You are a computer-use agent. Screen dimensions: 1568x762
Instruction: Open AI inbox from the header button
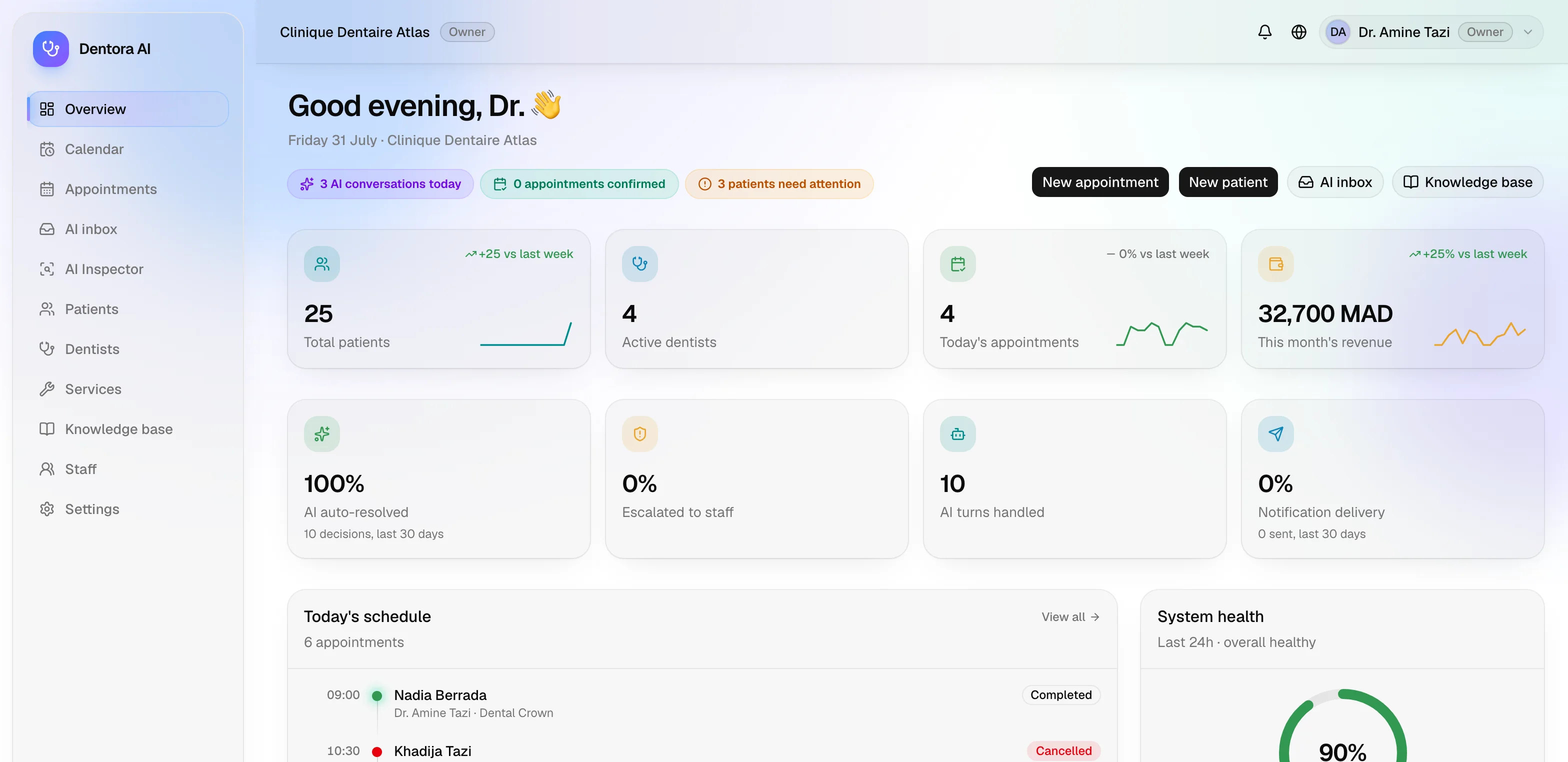click(1335, 182)
